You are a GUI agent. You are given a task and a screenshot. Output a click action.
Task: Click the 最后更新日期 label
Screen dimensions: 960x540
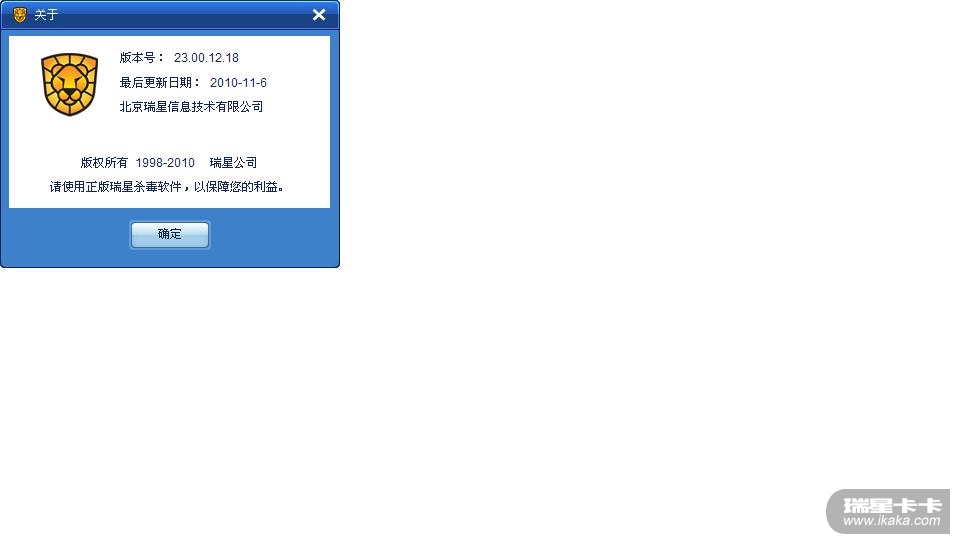pyautogui.click(x=159, y=83)
